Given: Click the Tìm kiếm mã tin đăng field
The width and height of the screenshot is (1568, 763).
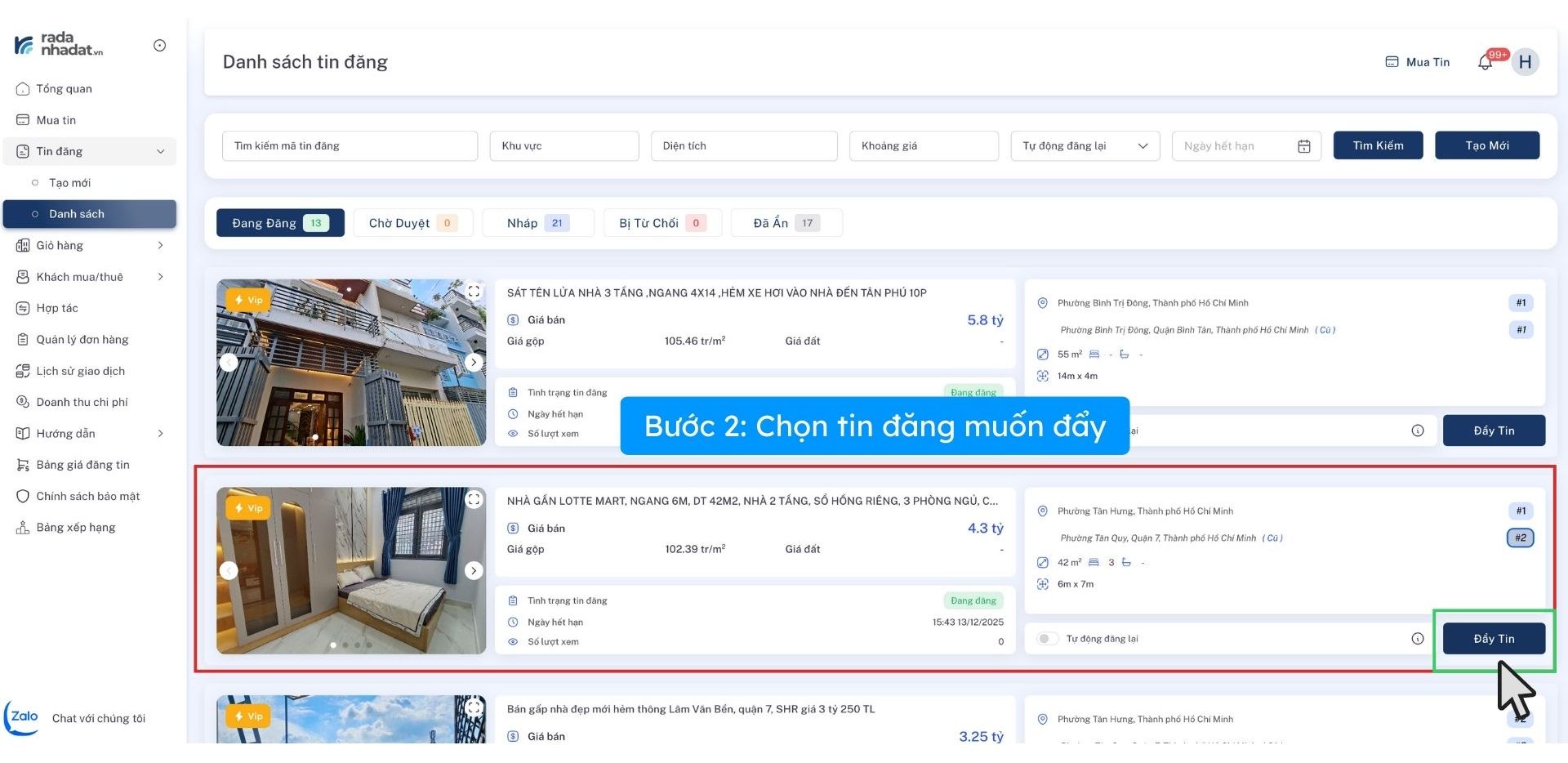Looking at the screenshot, I should 350,146.
